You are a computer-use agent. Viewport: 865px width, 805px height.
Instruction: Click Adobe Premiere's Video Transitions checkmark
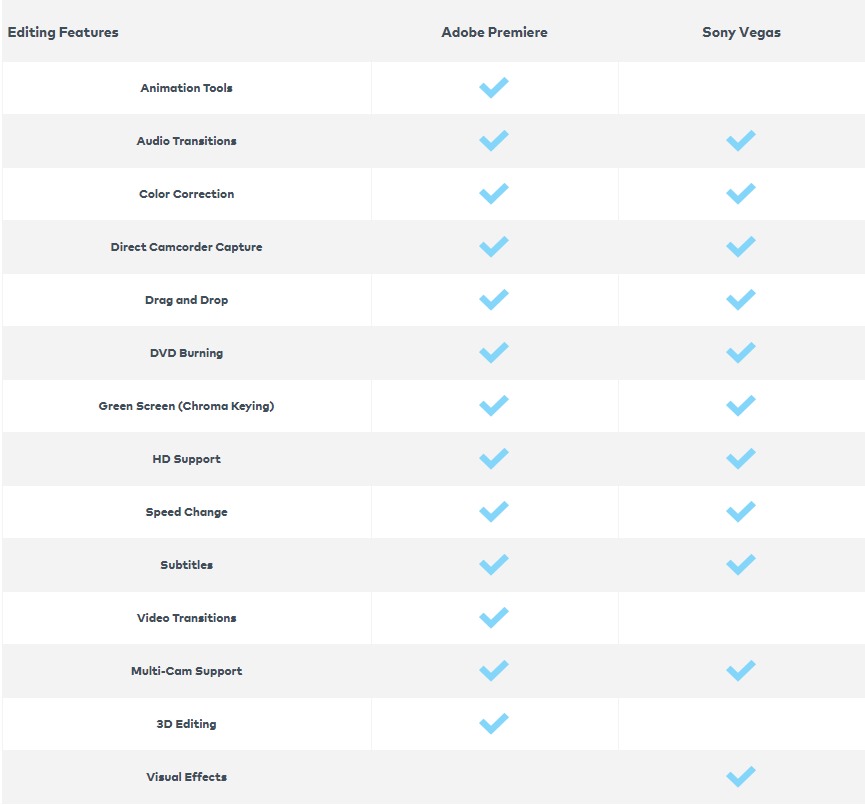[x=494, y=617]
